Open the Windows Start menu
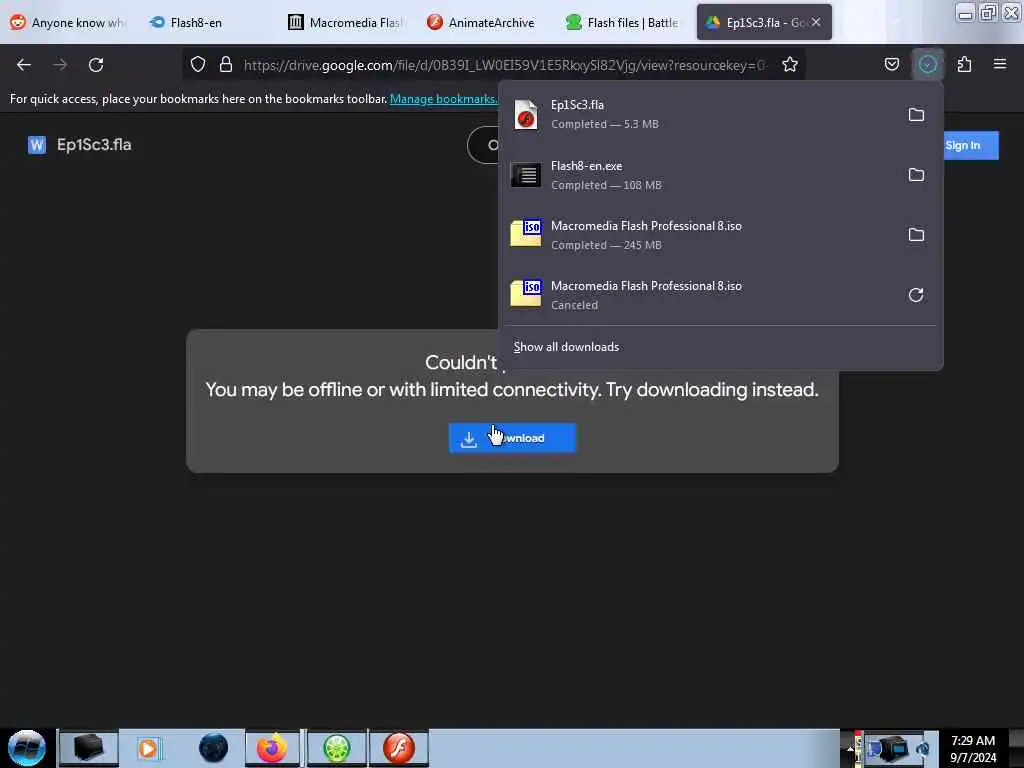Screen dimensions: 1024x768 pyautogui.click(x=26, y=748)
